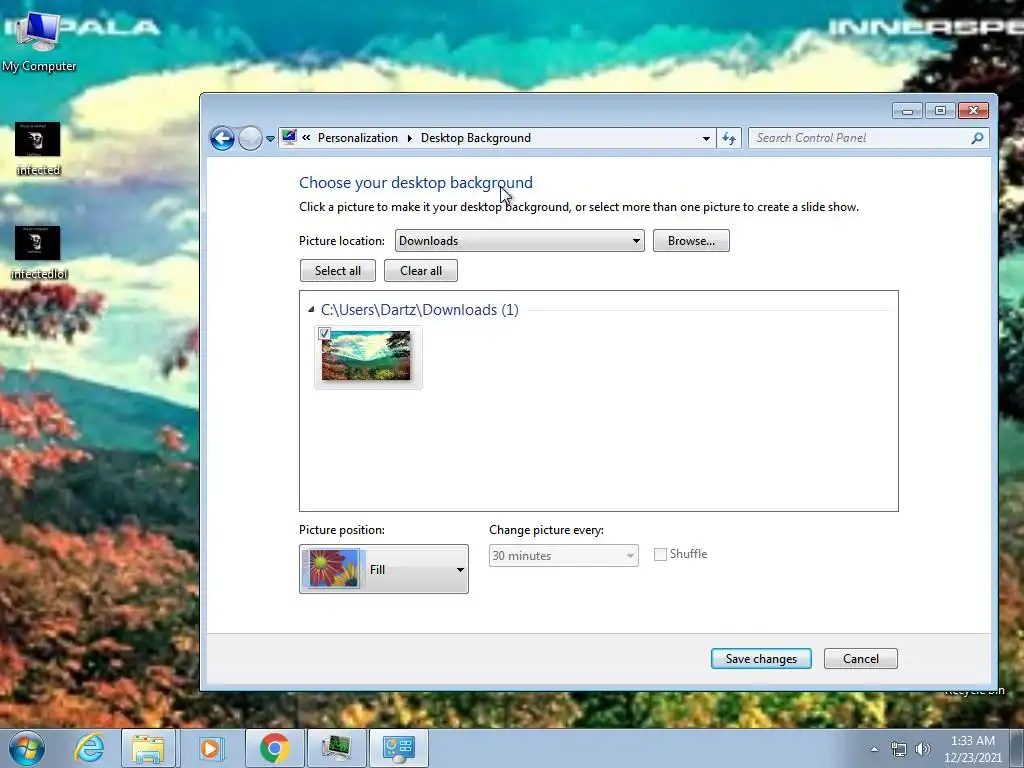Screen dimensions: 1024x768
Task: Open the Picture location dropdown
Action: (x=519, y=240)
